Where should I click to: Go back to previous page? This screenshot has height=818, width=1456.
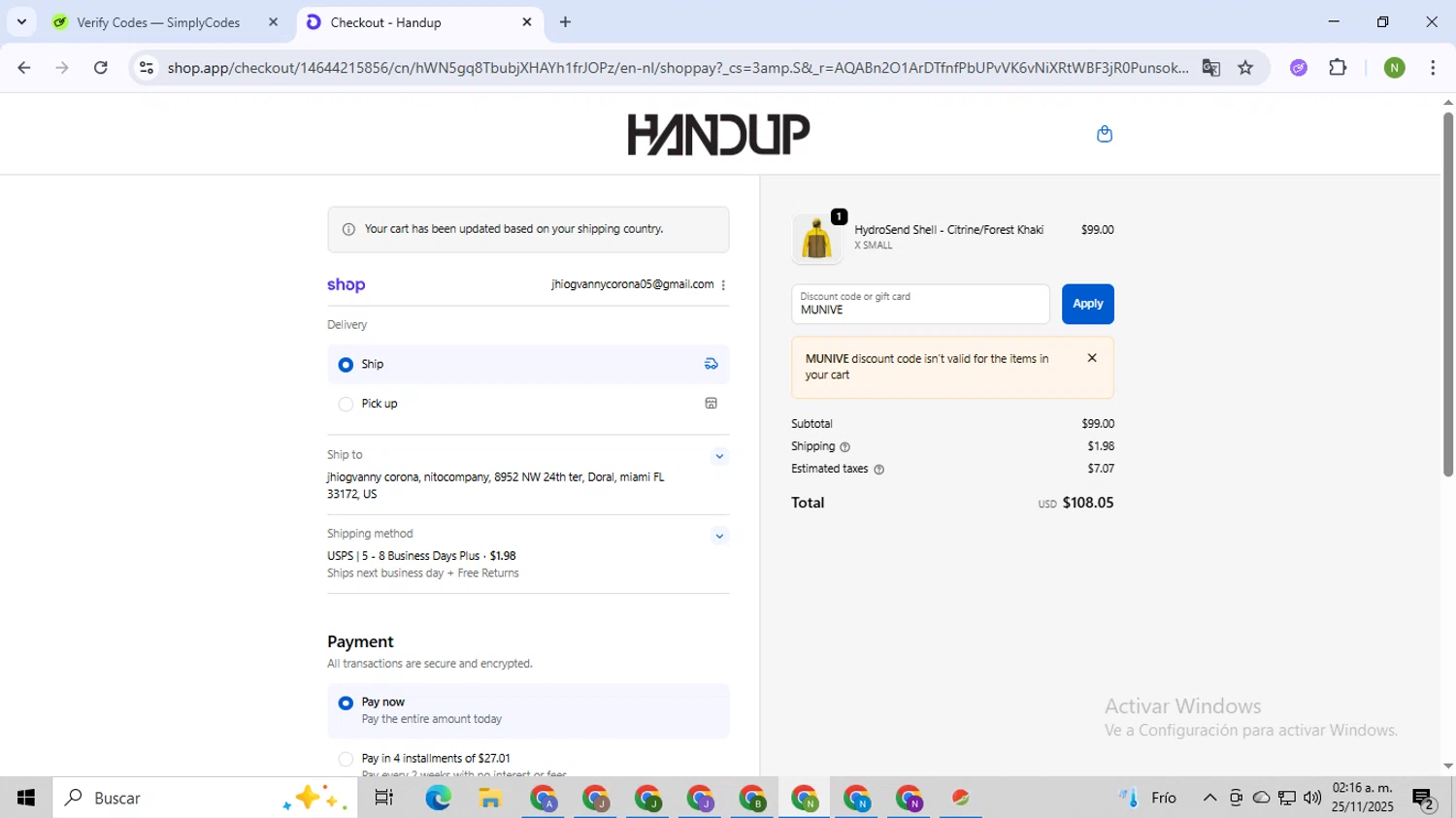point(24,68)
